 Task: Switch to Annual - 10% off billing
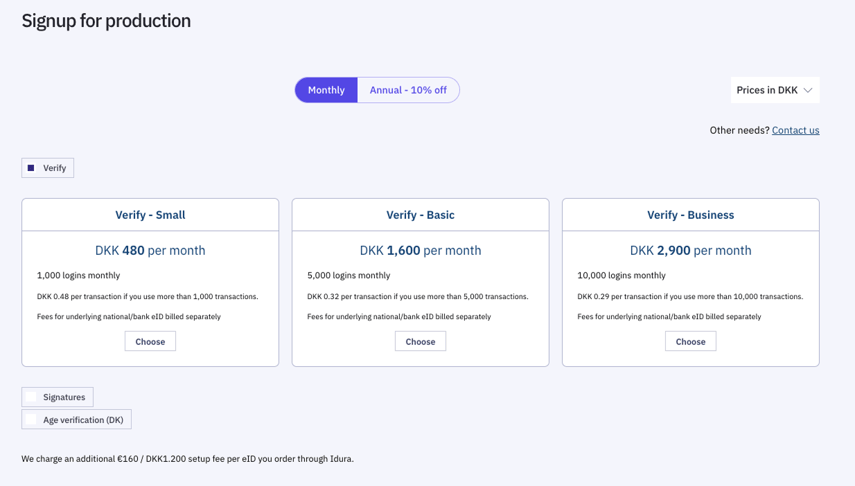pyautogui.click(x=408, y=90)
